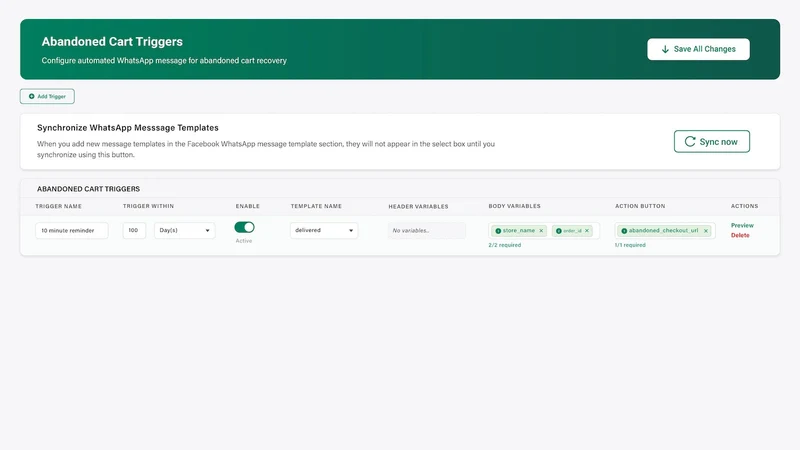Toggle the Active enable switch off

coord(244,227)
